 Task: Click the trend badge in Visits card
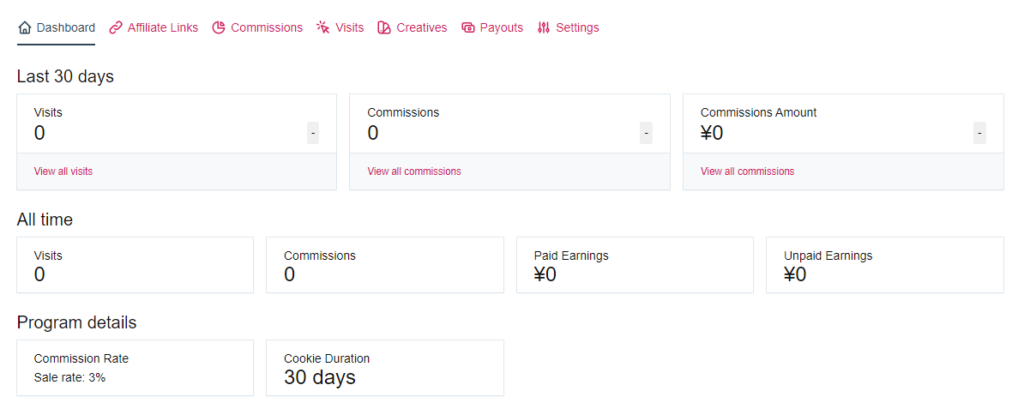313,133
